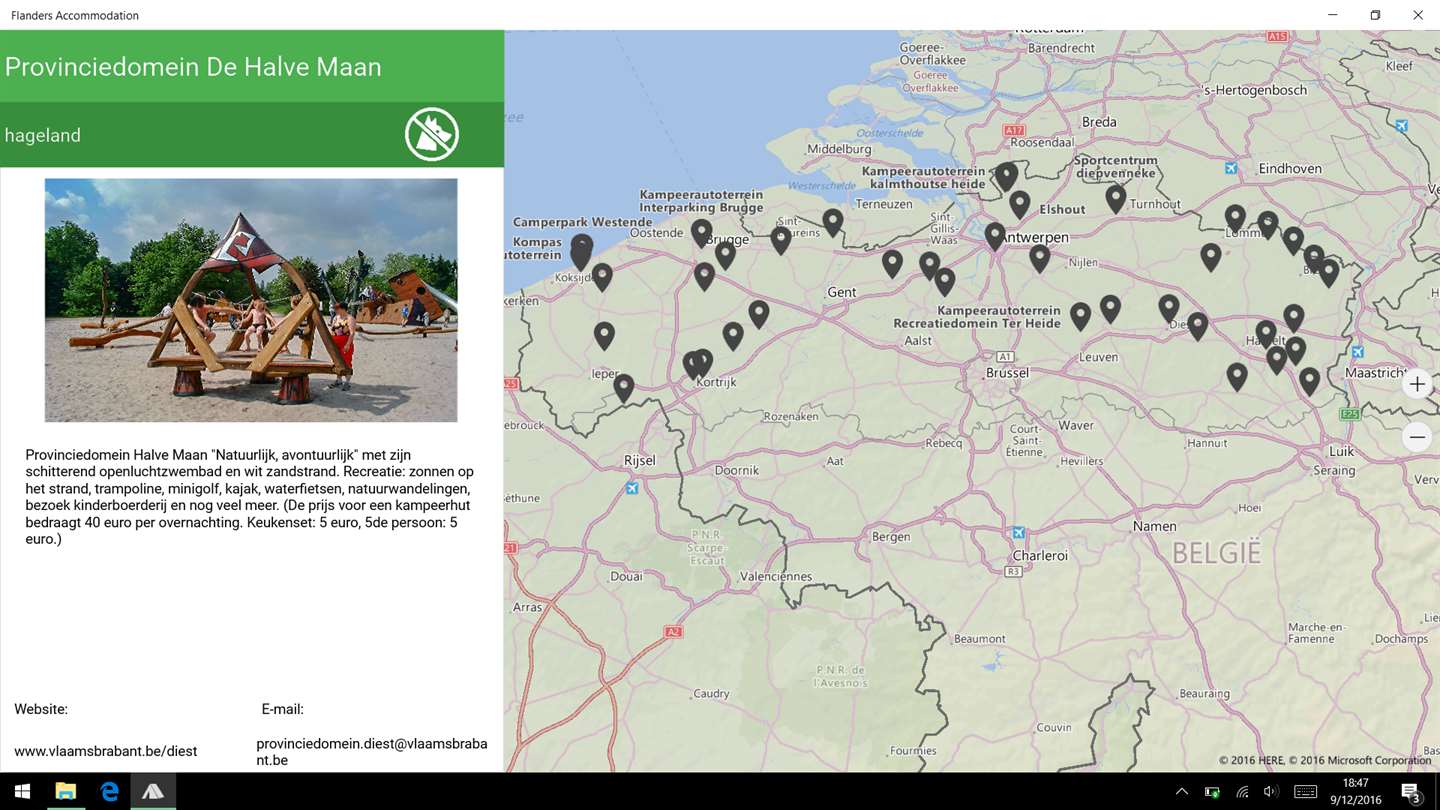Click the no-dogs-allowed icon
This screenshot has height=810, width=1440.
432,134
